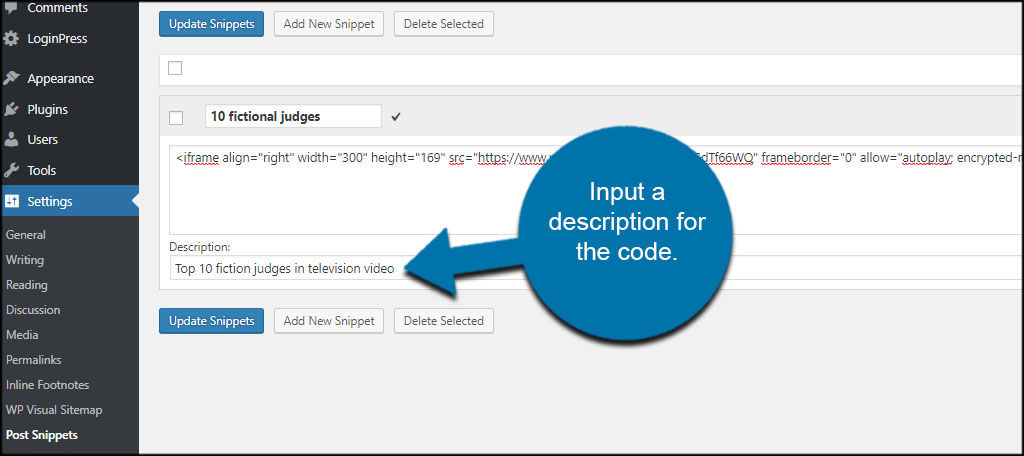Click the Tools wrench icon

click(11, 171)
